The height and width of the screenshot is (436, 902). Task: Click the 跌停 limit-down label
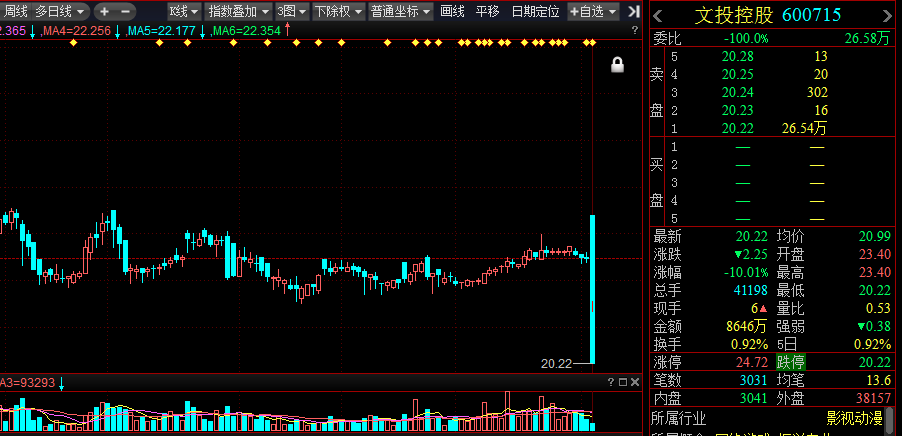point(791,362)
